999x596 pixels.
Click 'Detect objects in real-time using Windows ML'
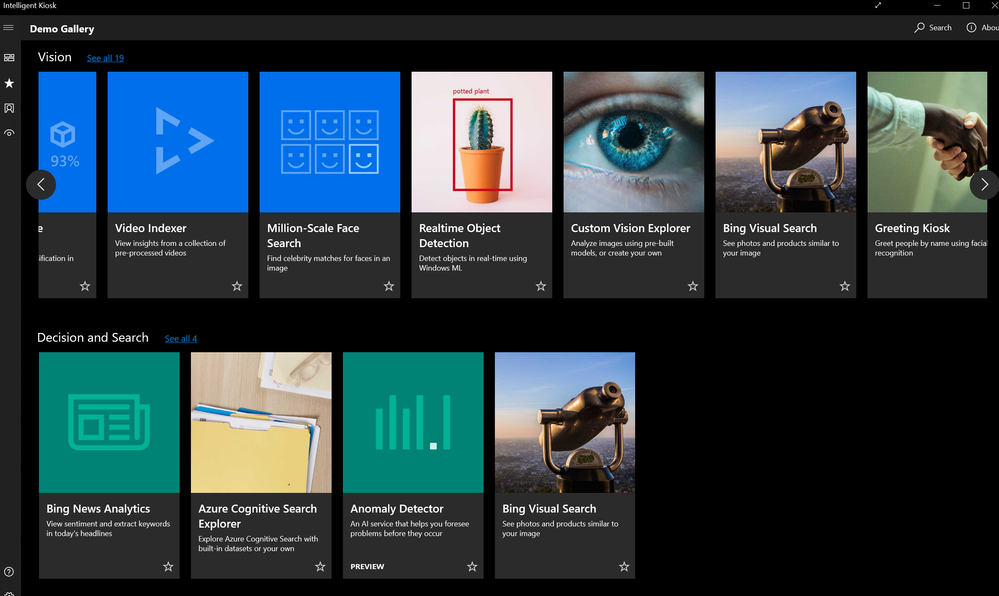(473, 263)
